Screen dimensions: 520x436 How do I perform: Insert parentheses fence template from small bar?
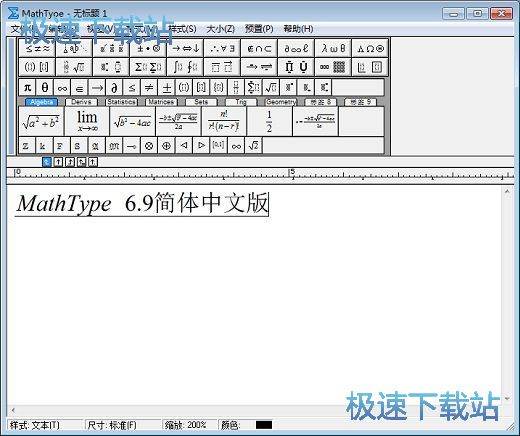point(184,88)
